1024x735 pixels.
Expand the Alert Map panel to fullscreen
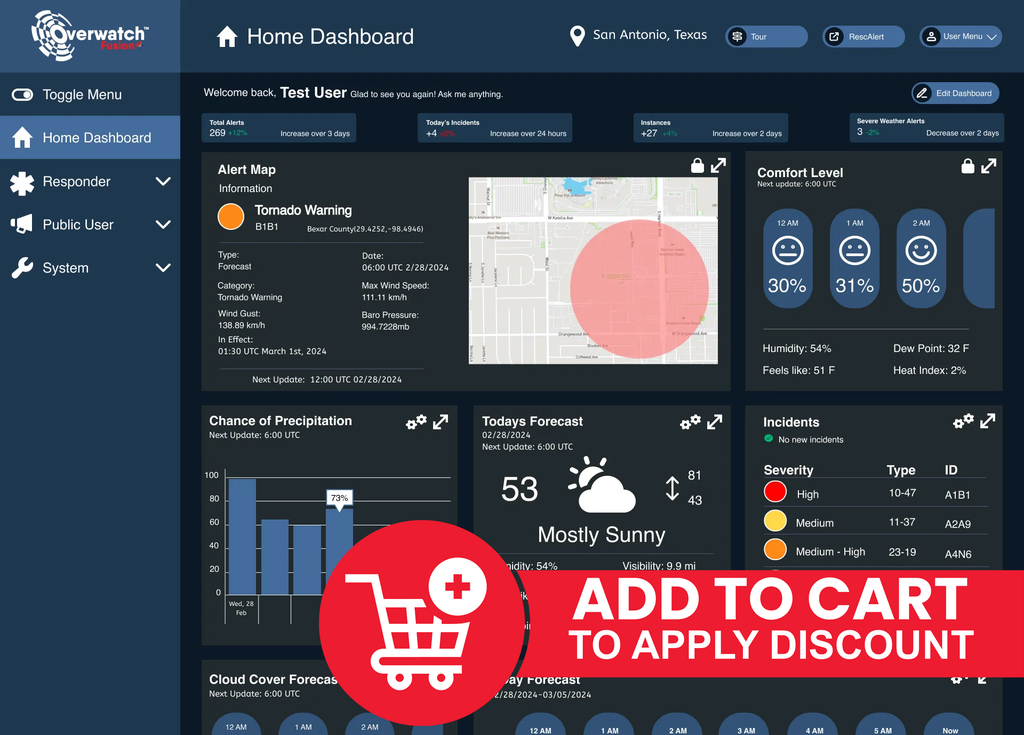click(719, 166)
